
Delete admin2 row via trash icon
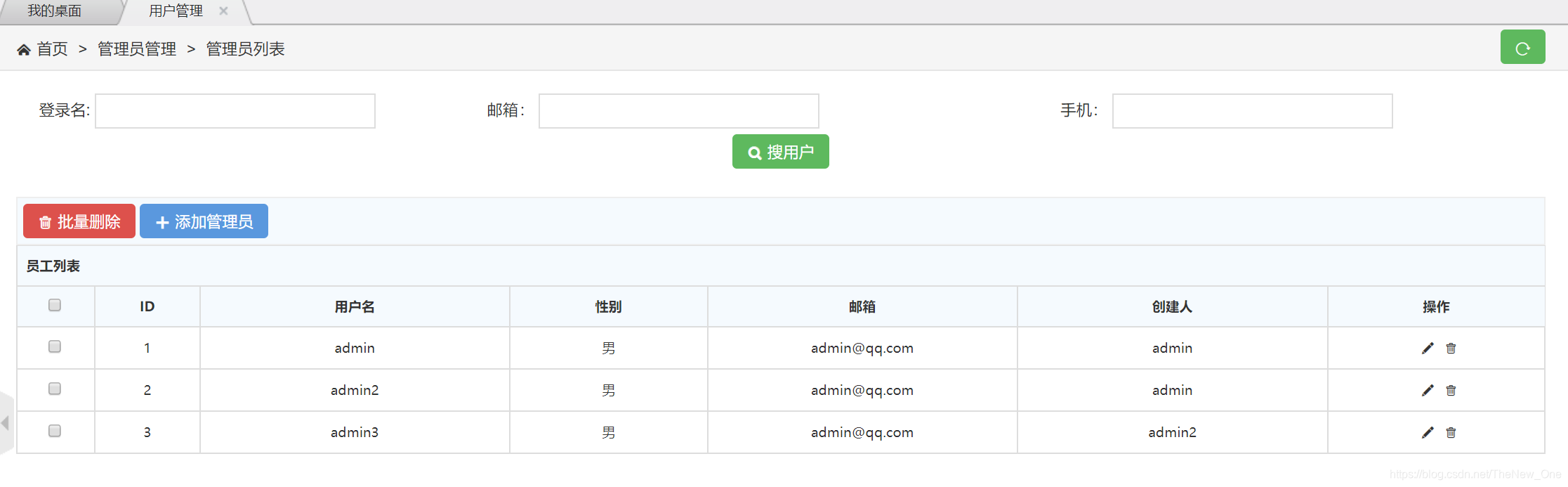1451,390
